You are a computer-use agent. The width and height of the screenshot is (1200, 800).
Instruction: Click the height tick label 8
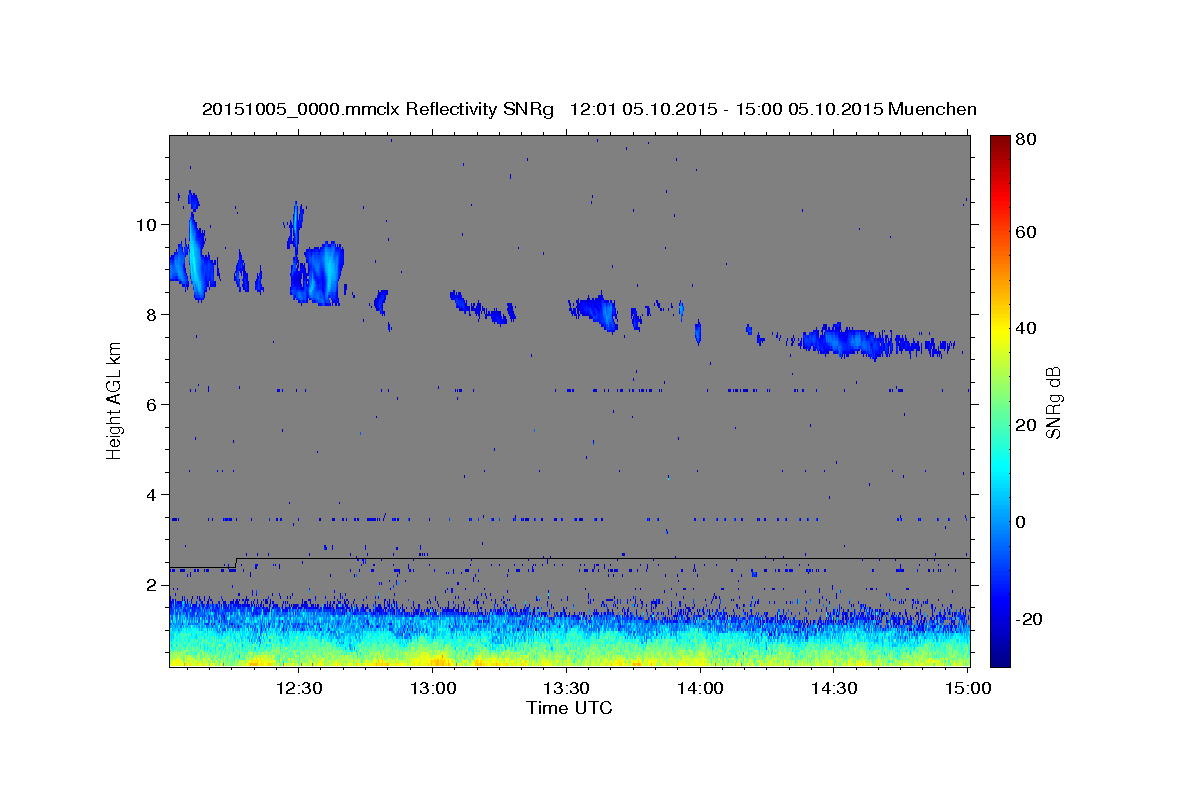click(153, 314)
